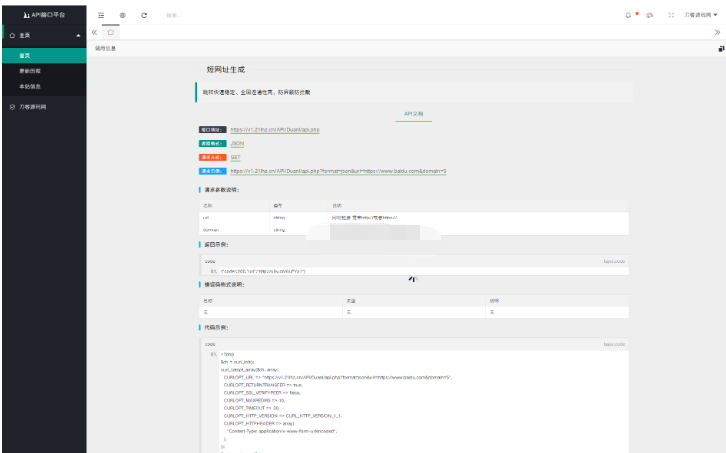Image resolution: width=726 pixels, height=453 pixels.
Task: Click the search input in top bar
Action: (200, 15)
